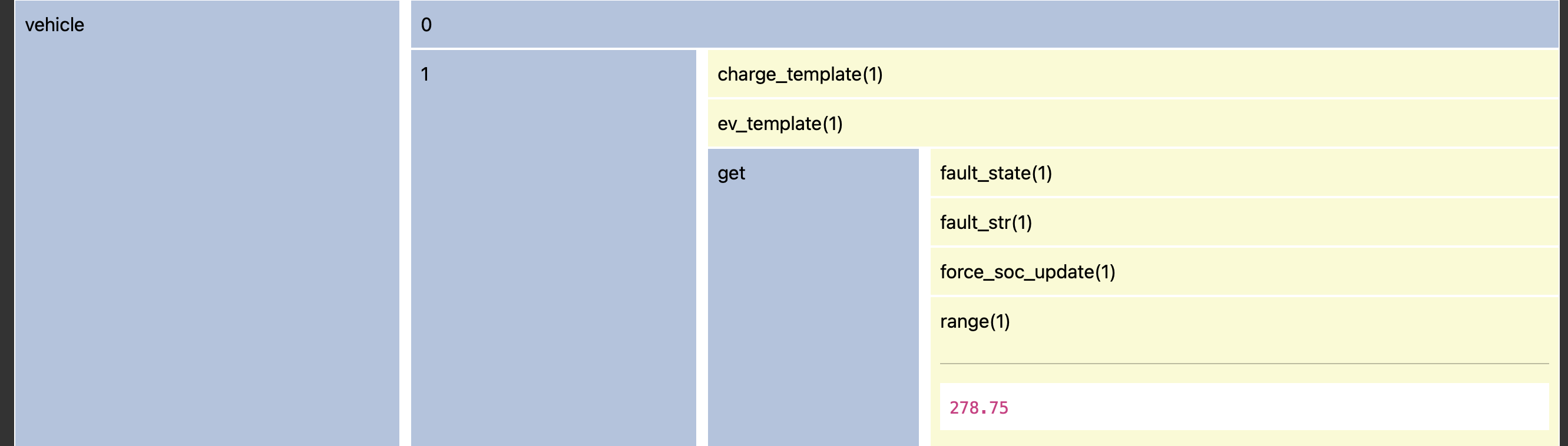
Task: Click the 'force_soc_update(1)' label text
Action: tap(1027, 272)
